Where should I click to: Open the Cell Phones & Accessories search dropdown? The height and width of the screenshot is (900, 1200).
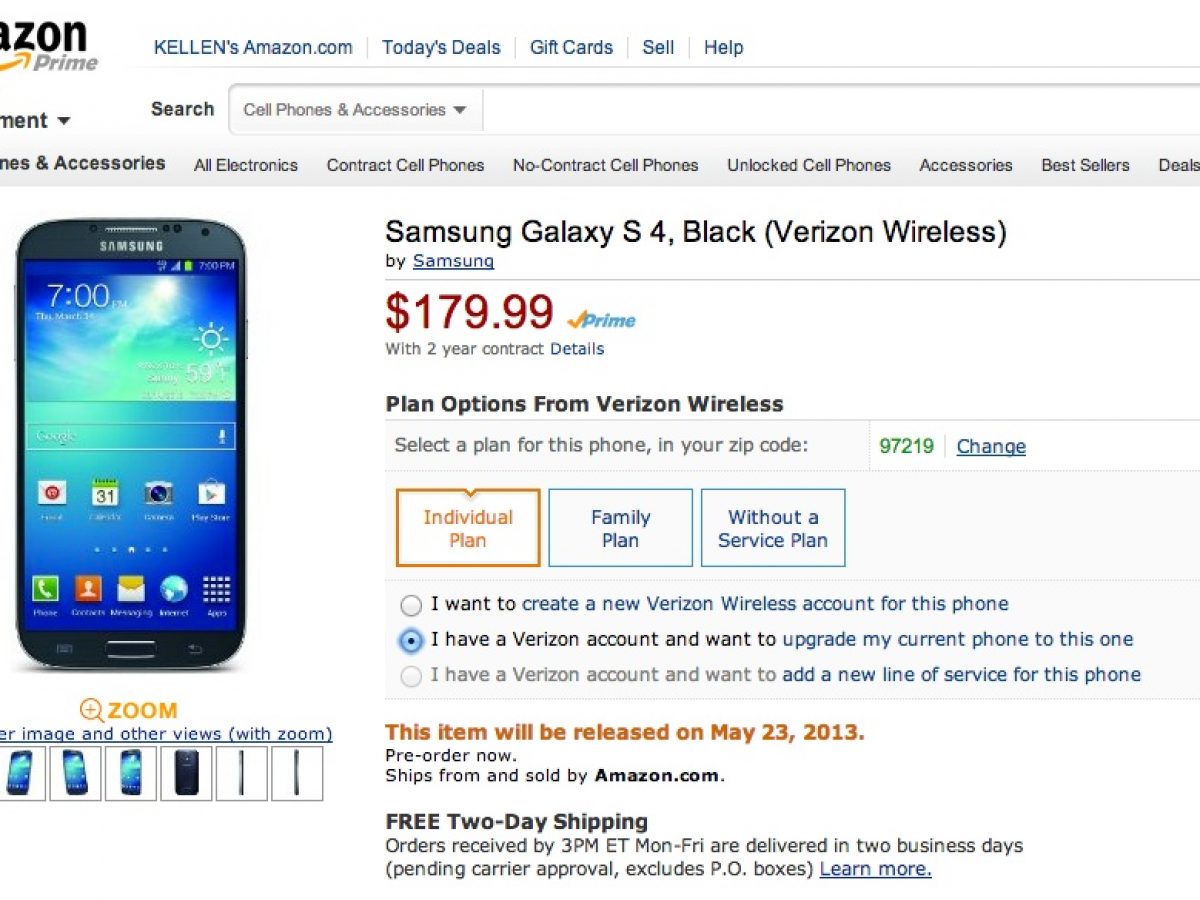[355, 110]
